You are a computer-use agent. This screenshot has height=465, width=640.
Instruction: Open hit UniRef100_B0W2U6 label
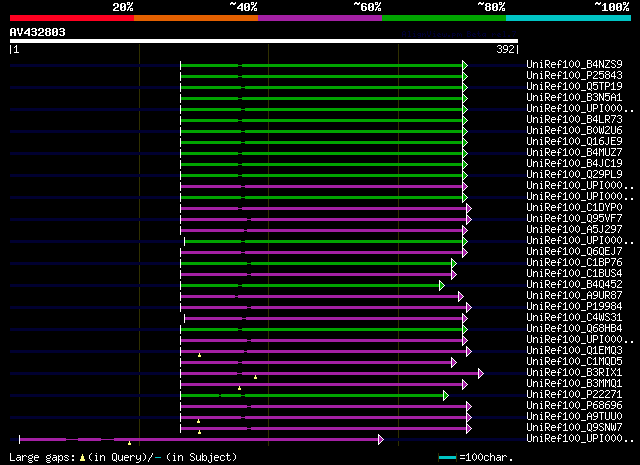[x=574, y=130]
